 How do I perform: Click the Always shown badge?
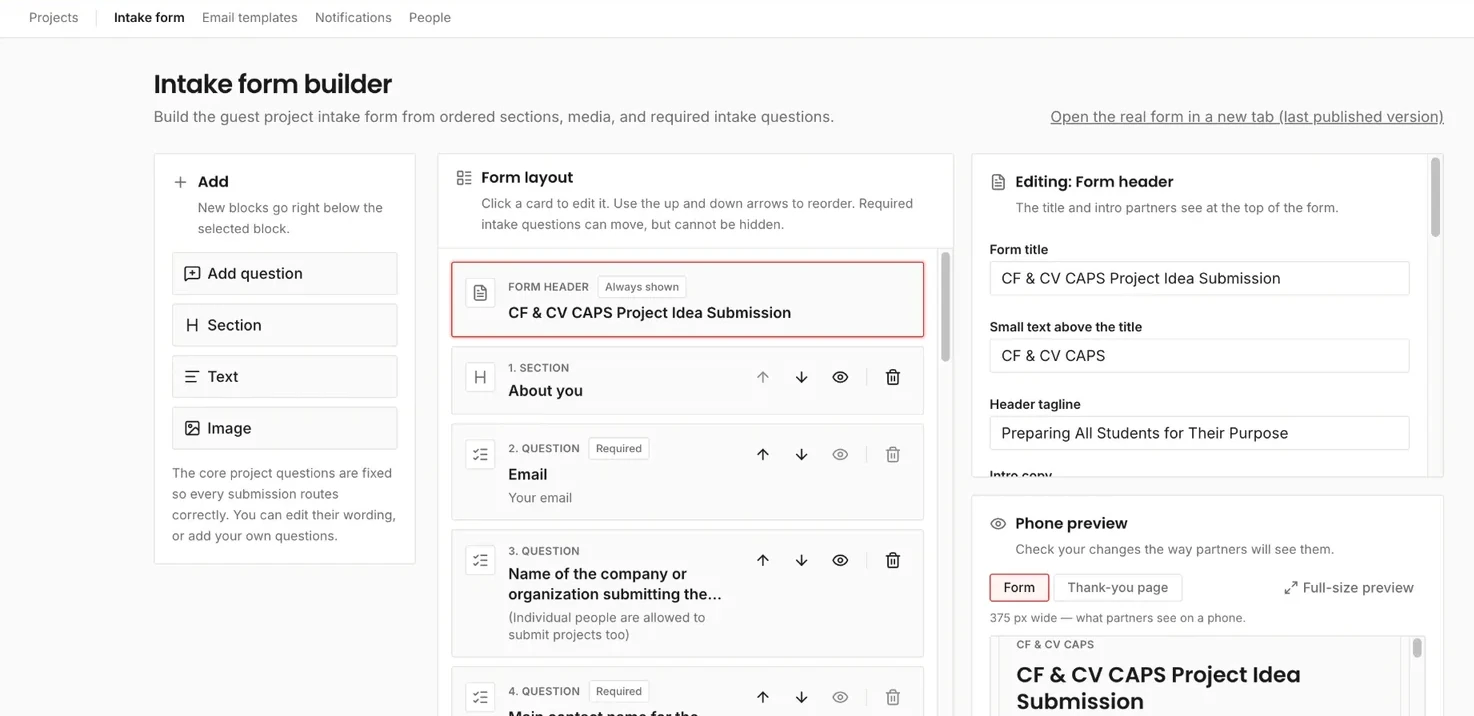tap(642, 287)
